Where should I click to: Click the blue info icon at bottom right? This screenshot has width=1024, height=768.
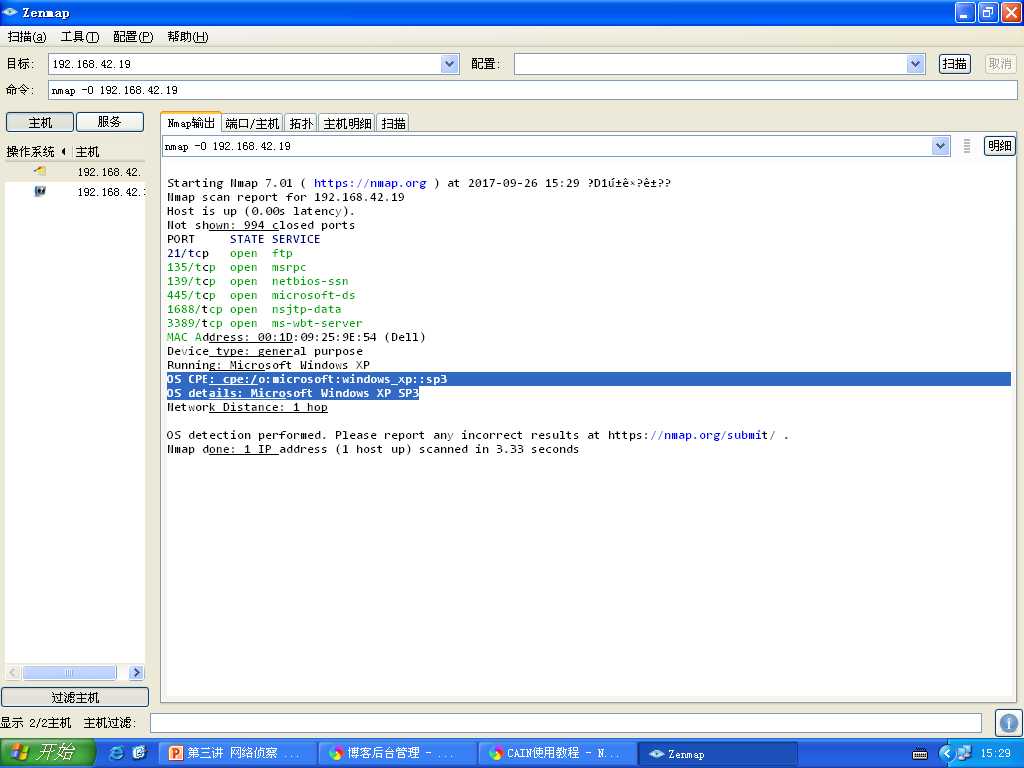click(1008, 723)
